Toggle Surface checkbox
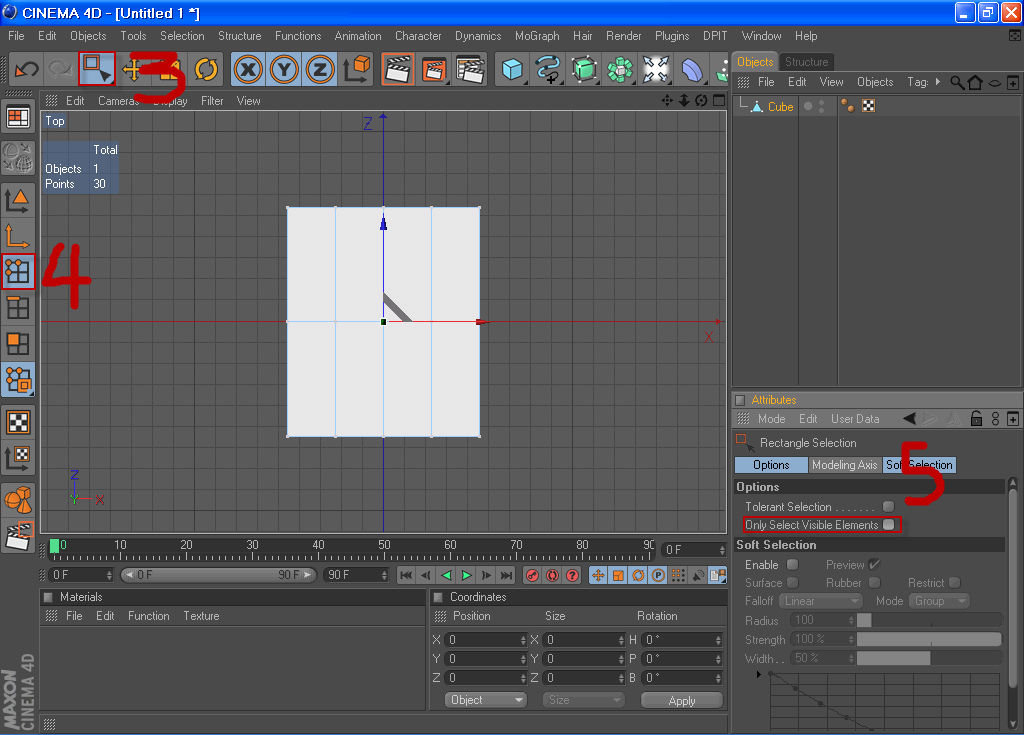 pyautogui.click(x=792, y=582)
